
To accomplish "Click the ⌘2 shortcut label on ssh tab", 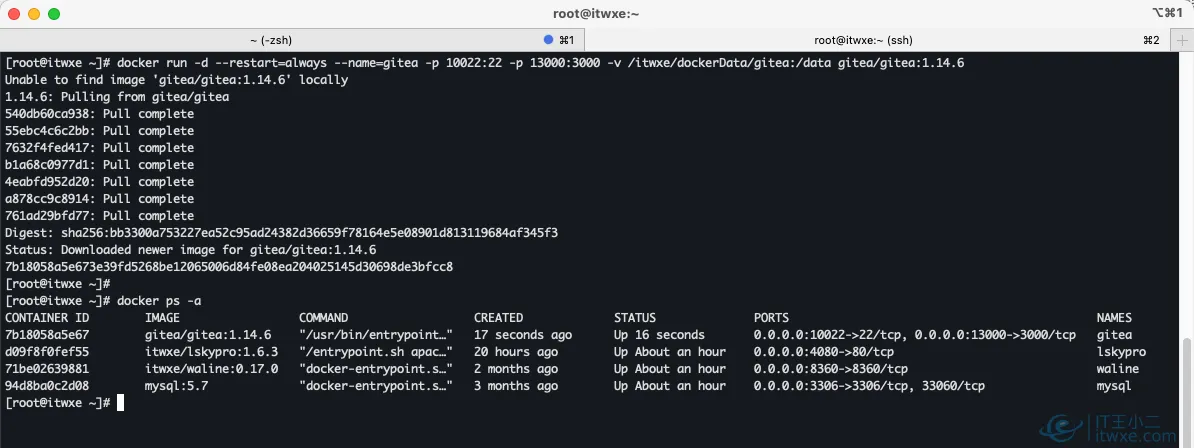I will click(x=1151, y=40).
